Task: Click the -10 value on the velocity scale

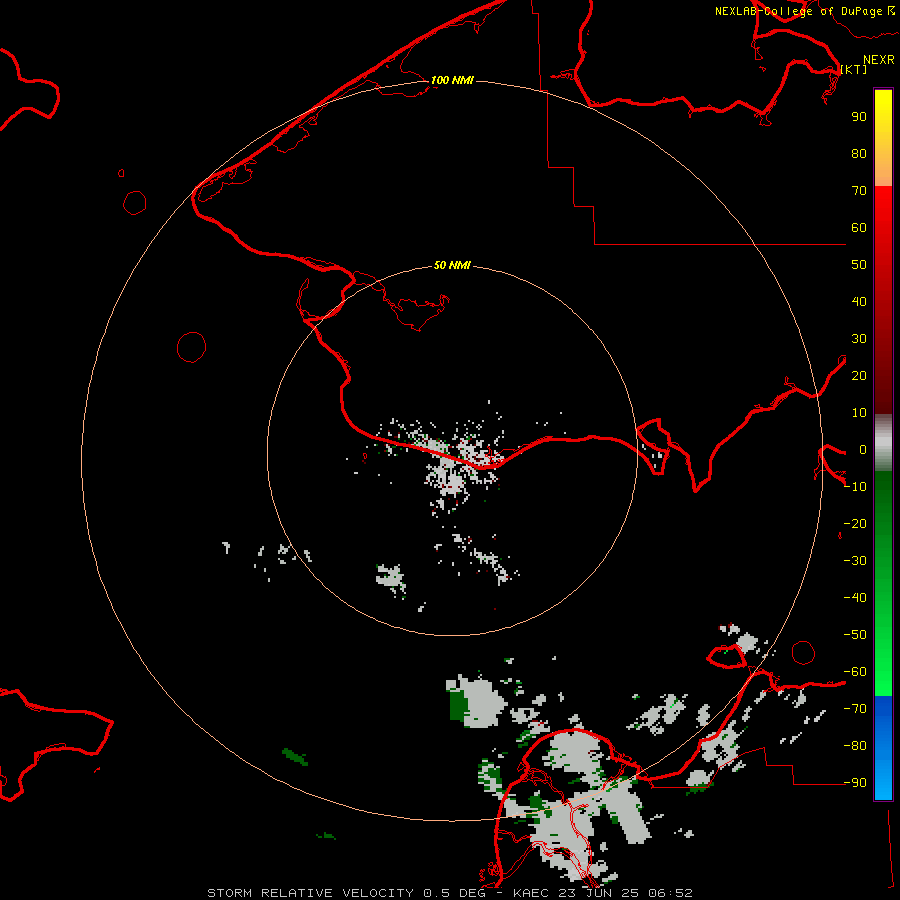Action: point(855,487)
